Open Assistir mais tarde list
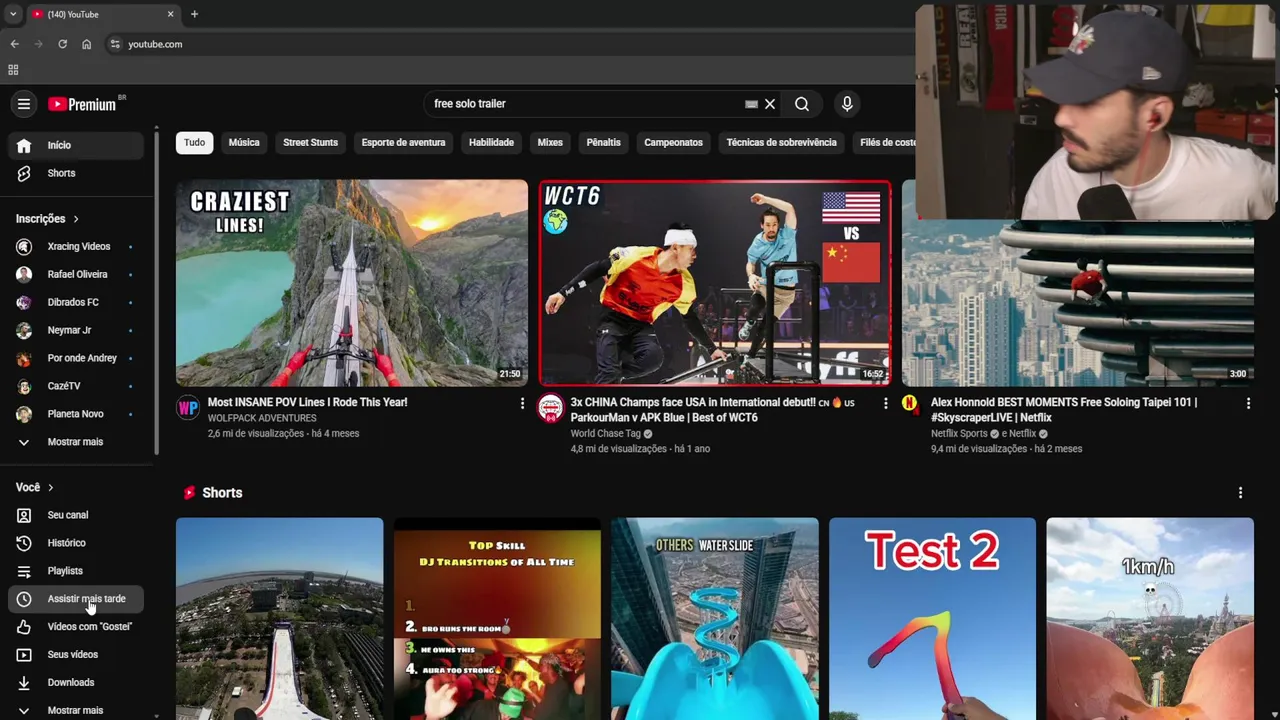 tap(76, 599)
